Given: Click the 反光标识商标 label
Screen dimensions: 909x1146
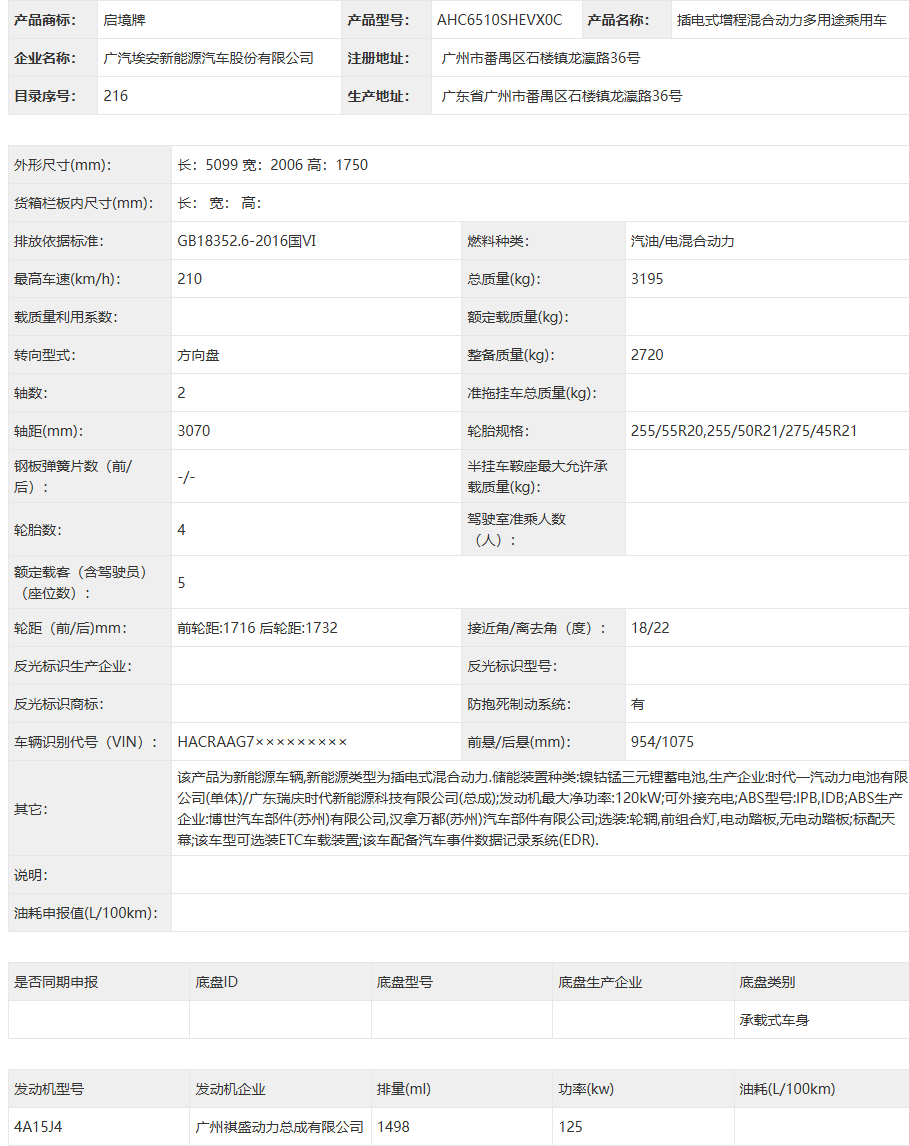Looking at the screenshot, I should [x=58, y=704].
